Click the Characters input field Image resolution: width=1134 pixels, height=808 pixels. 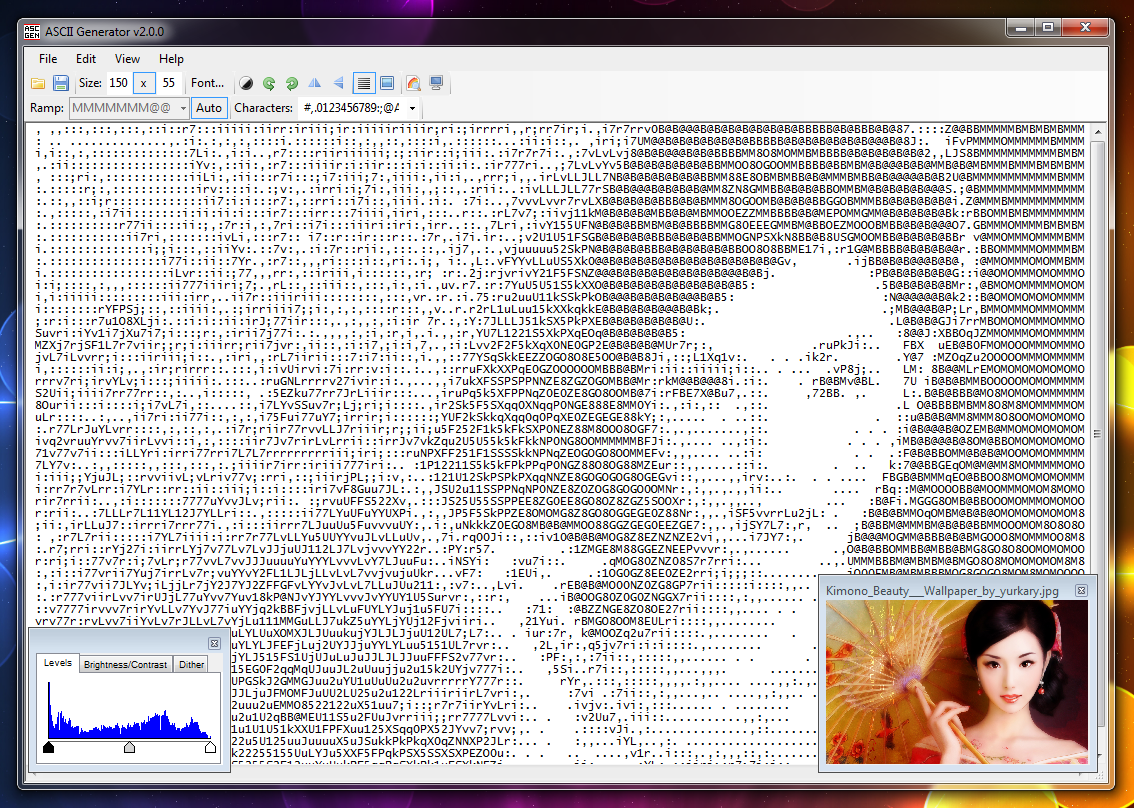351,108
